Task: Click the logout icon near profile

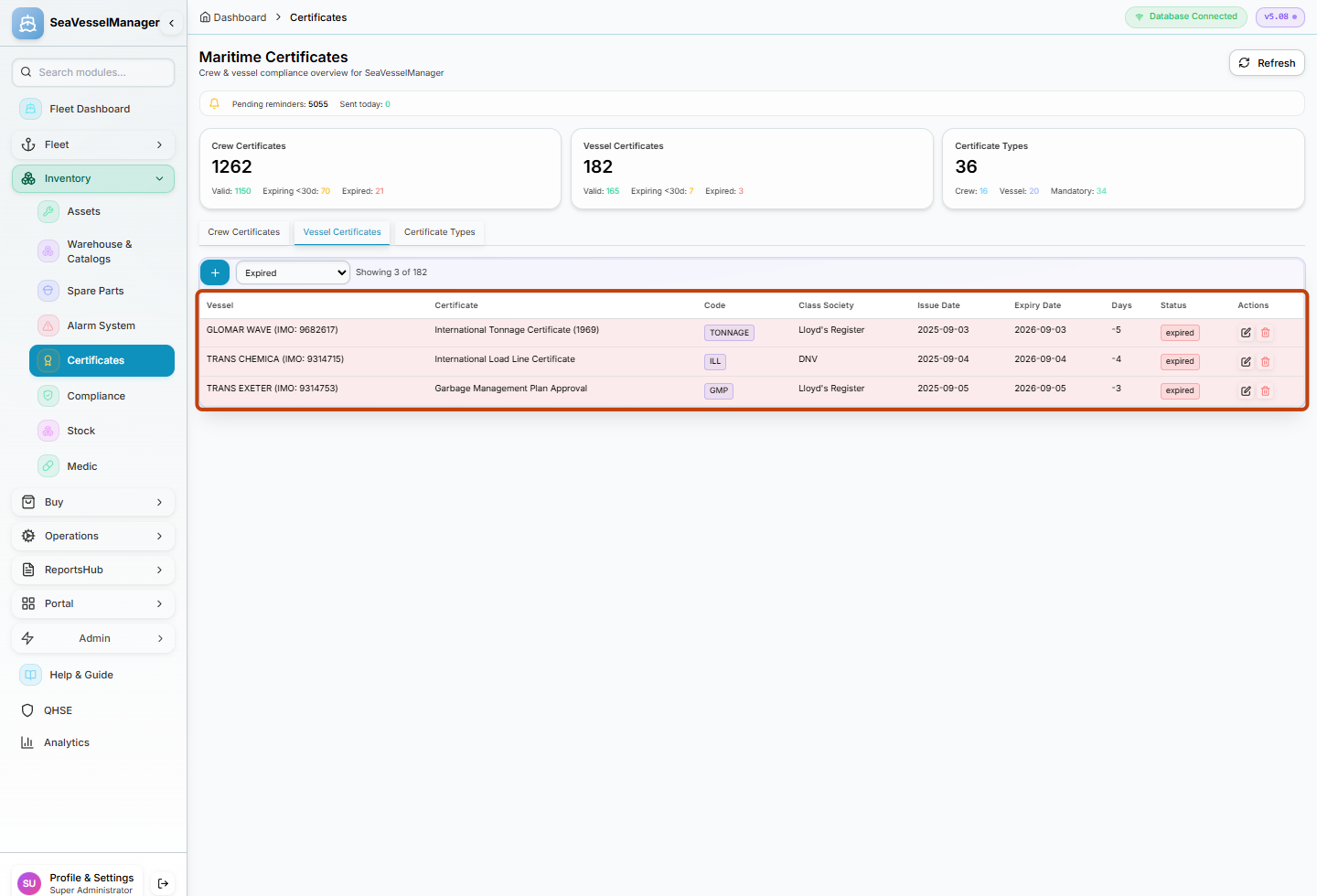Action: tap(163, 883)
